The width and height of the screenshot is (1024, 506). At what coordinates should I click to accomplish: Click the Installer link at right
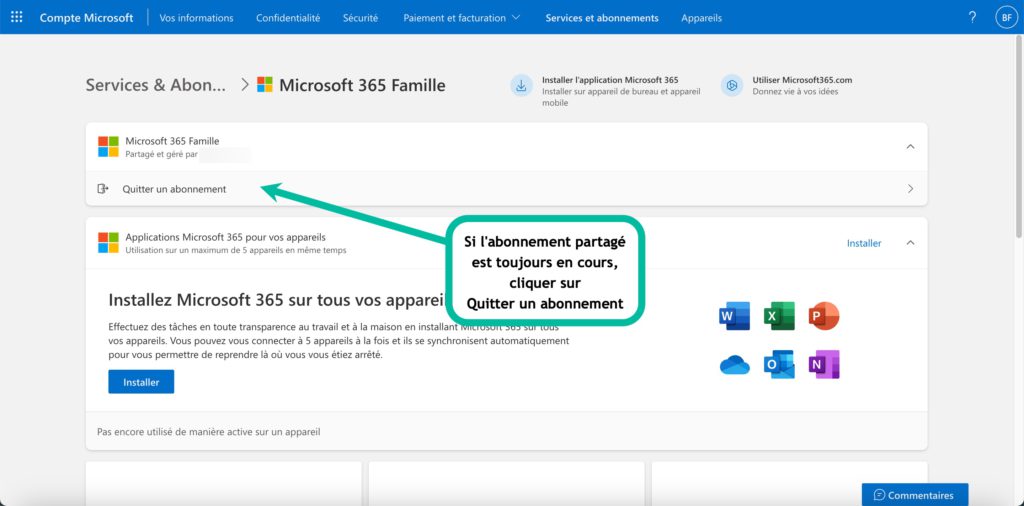point(864,243)
